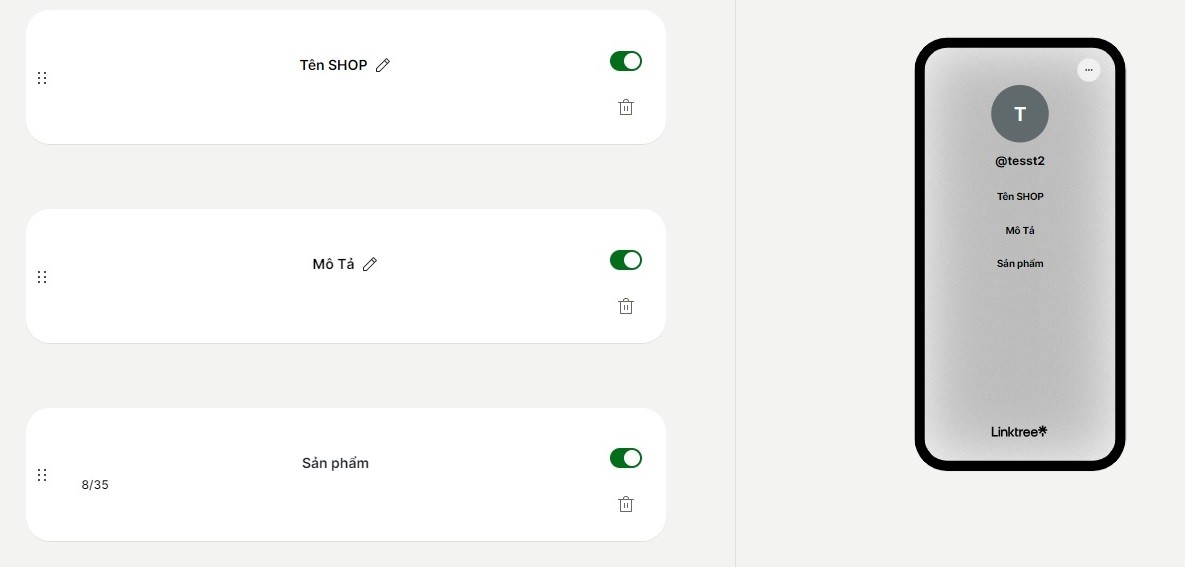Click the Mô Tả title text in card
The width and height of the screenshot is (1185, 567).
click(333, 264)
